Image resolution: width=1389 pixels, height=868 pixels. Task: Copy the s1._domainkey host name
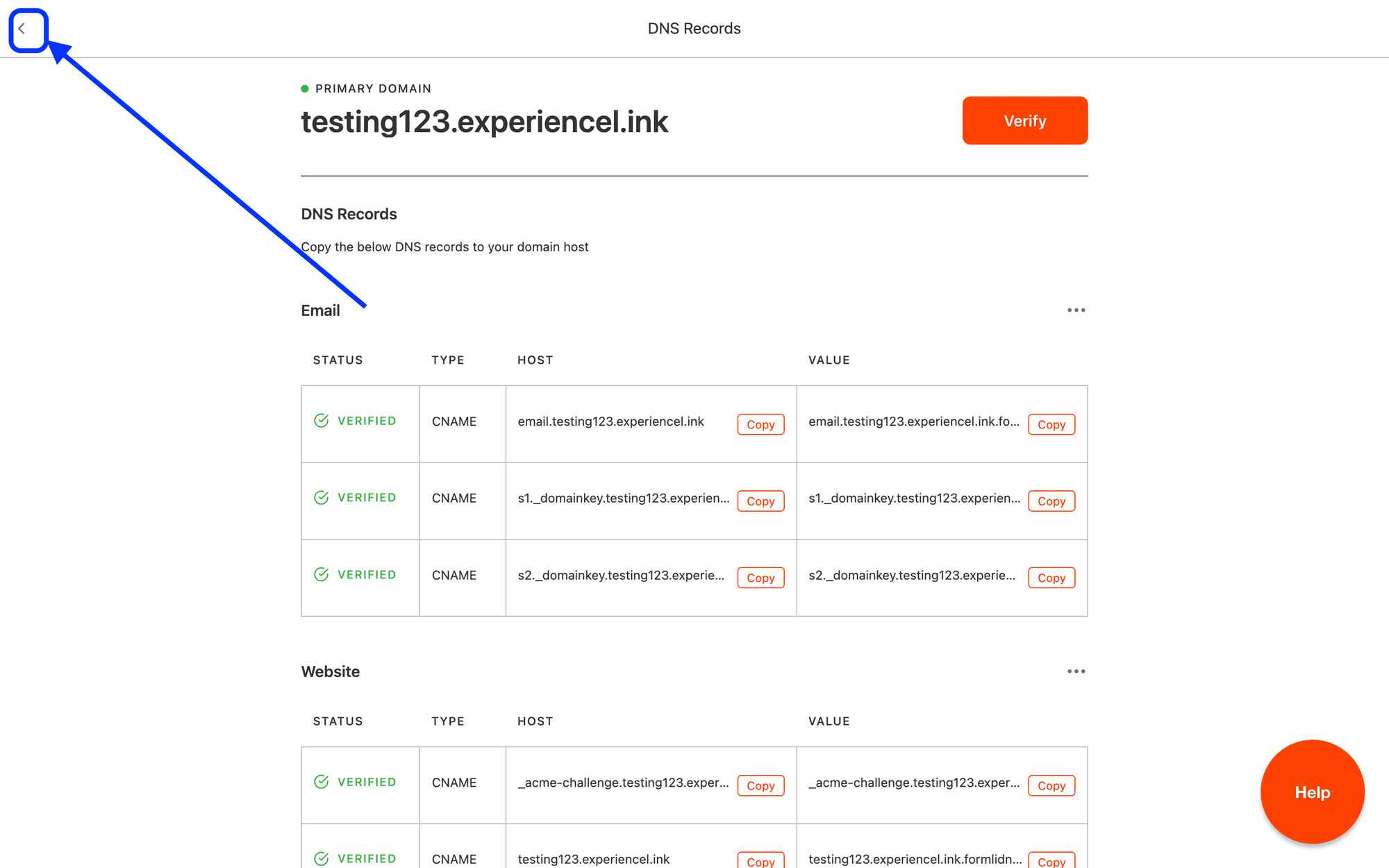tap(760, 501)
